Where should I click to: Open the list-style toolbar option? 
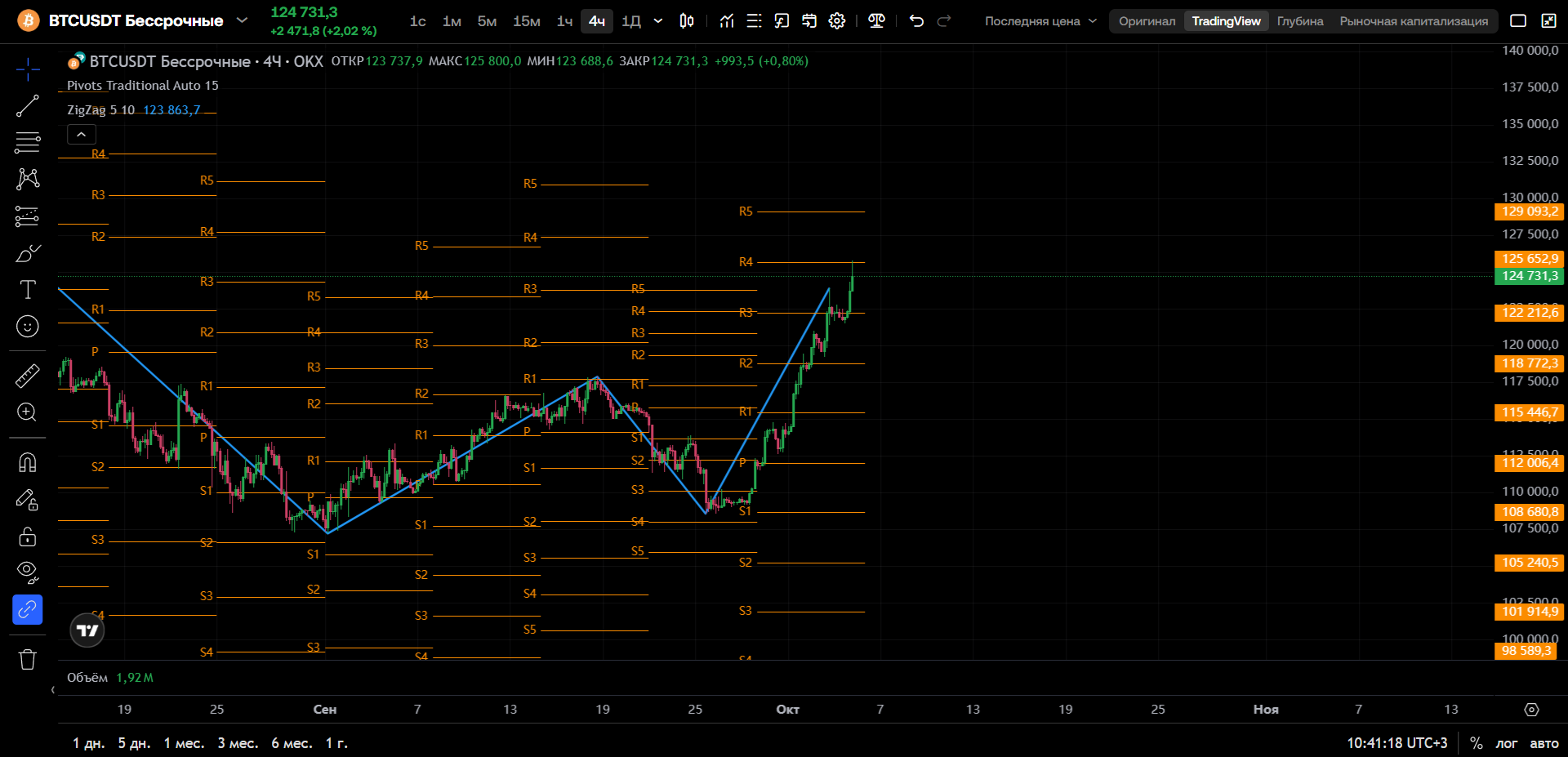755,21
